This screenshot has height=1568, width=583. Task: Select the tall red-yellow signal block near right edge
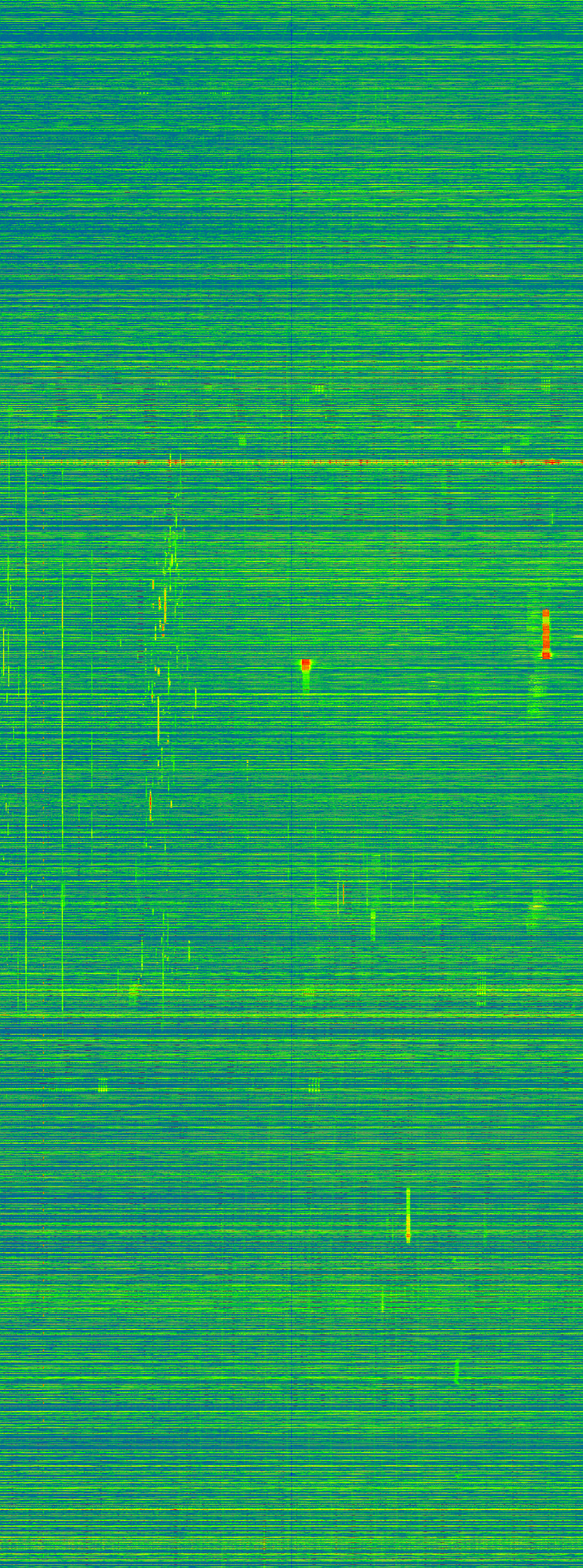click(x=546, y=634)
